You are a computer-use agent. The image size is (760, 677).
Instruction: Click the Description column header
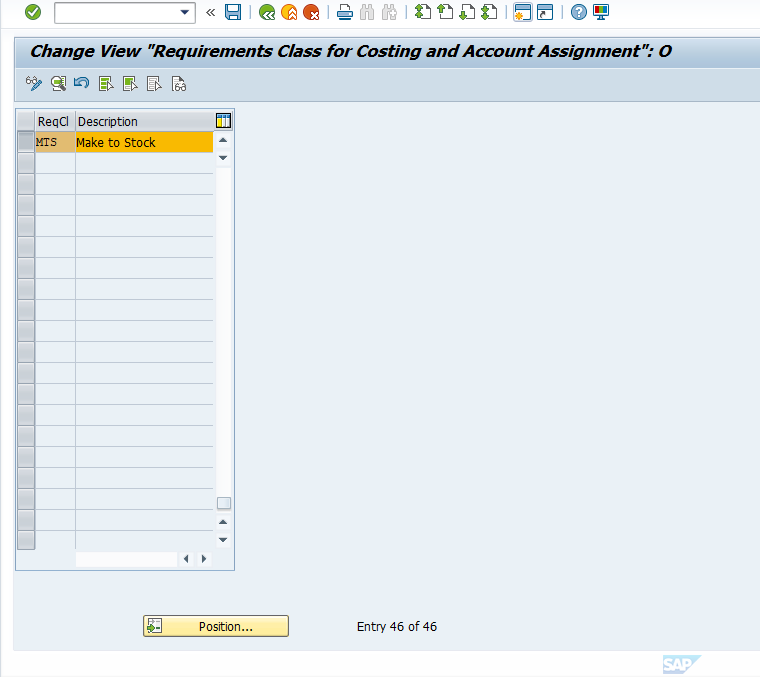click(x=144, y=121)
